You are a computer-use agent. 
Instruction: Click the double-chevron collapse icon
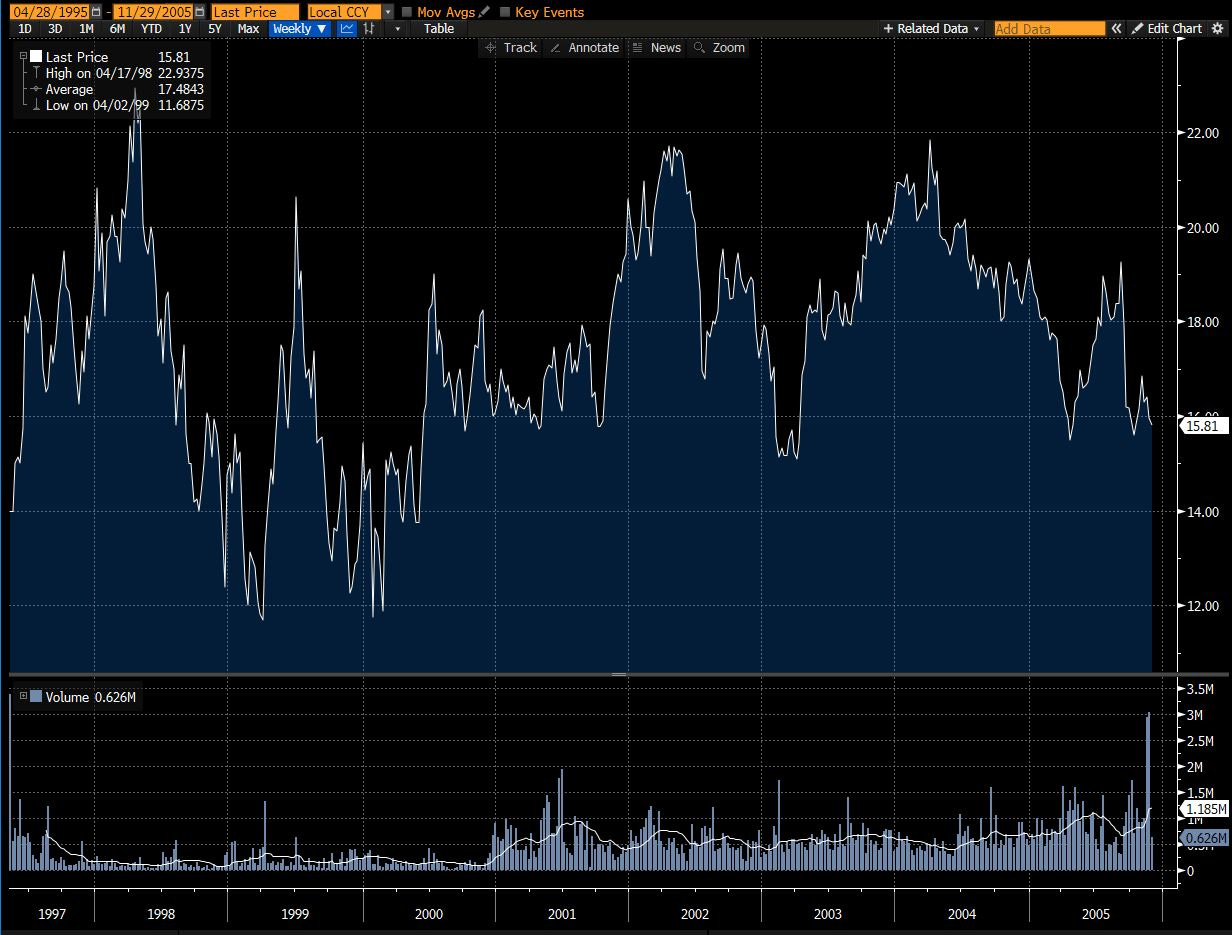pyautogui.click(x=1117, y=29)
